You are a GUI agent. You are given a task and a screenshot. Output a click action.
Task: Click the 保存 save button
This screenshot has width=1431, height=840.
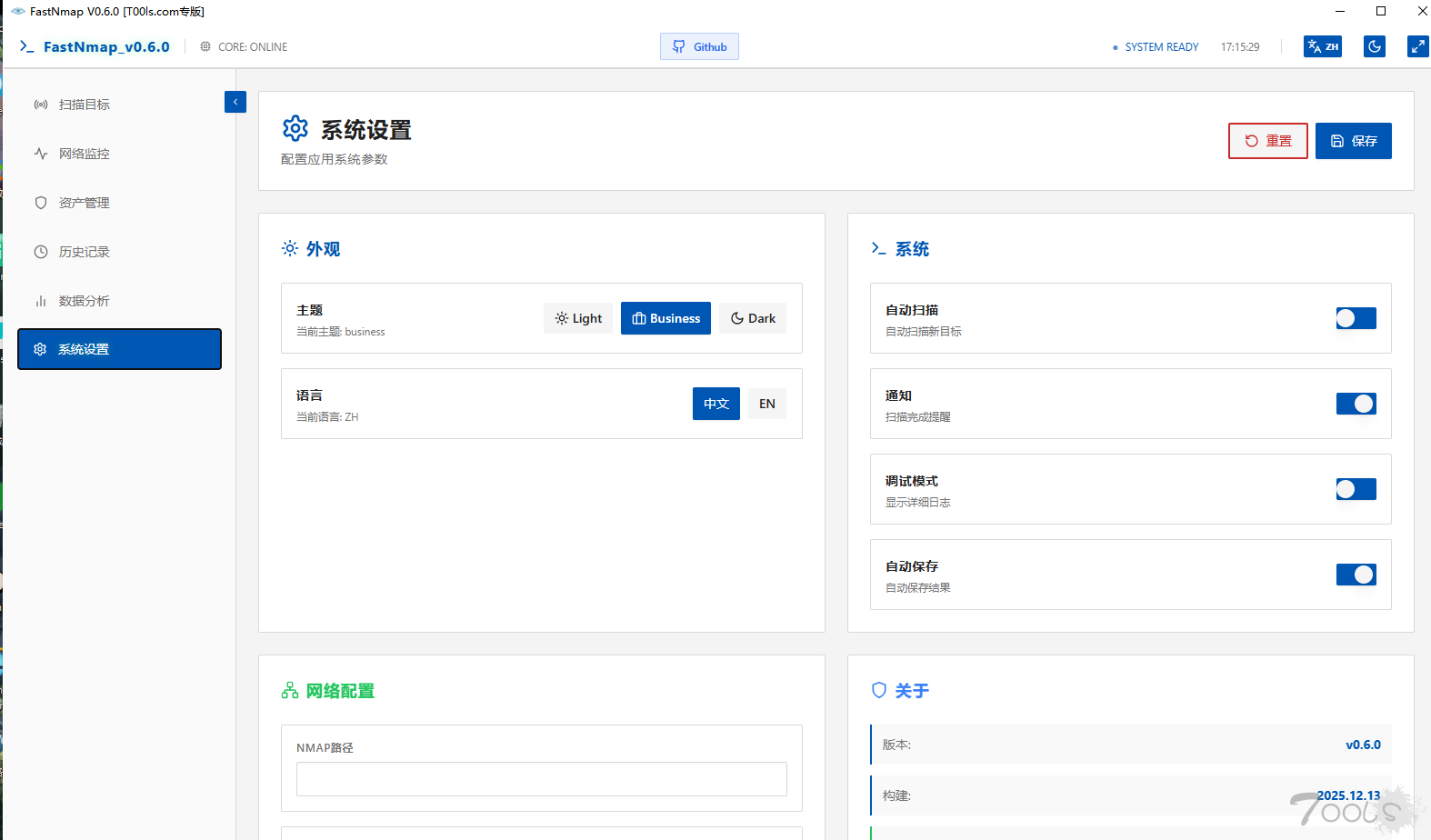coord(1353,141)
